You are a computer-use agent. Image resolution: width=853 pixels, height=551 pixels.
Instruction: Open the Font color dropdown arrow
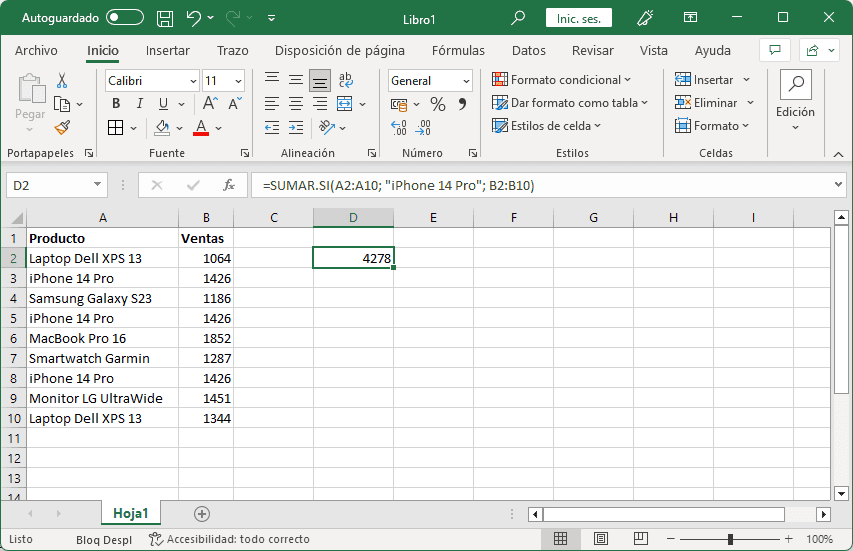click(219, 128)
